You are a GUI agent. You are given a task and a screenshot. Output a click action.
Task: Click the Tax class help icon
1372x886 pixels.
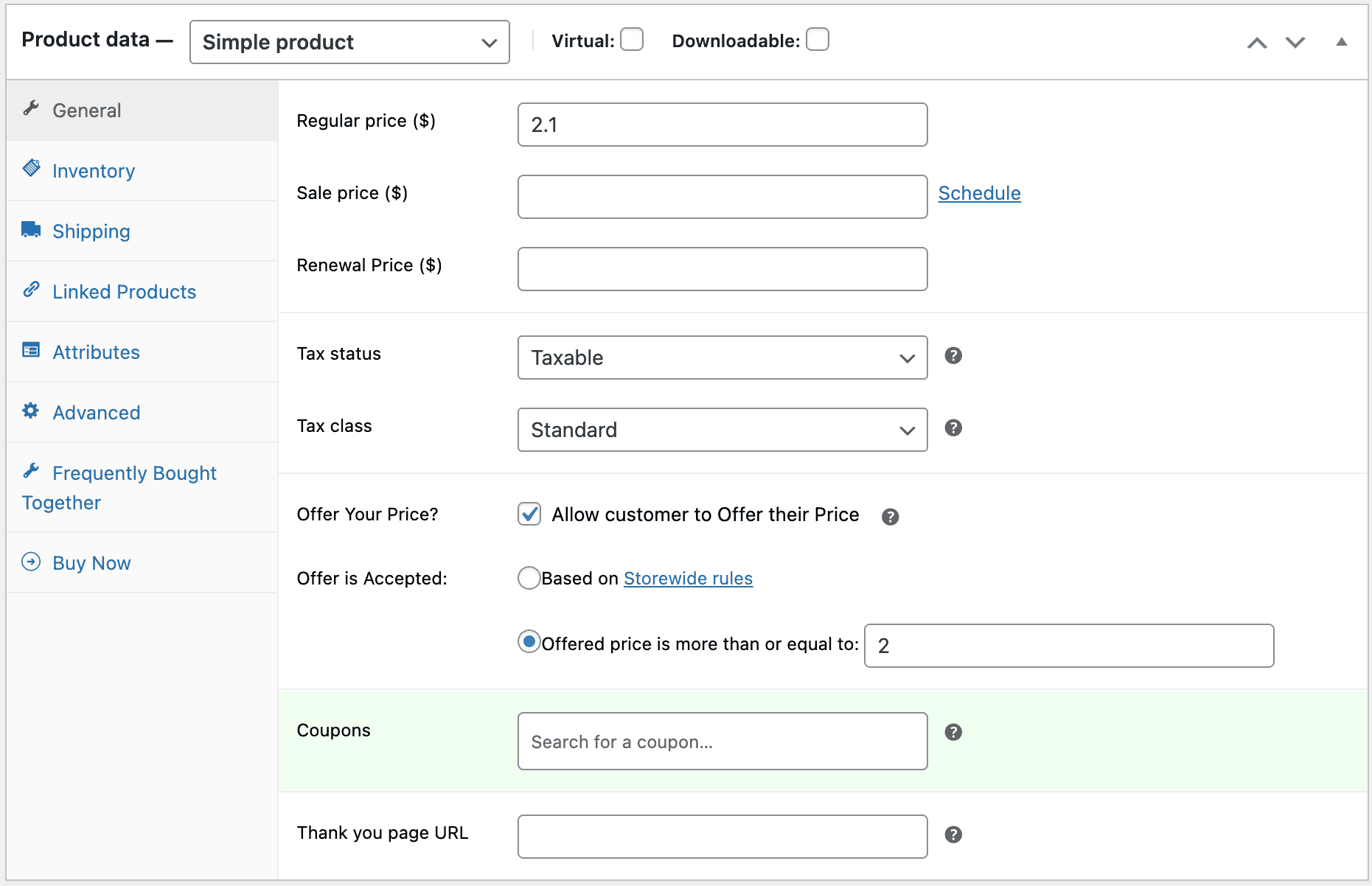[x=953, y=428]
